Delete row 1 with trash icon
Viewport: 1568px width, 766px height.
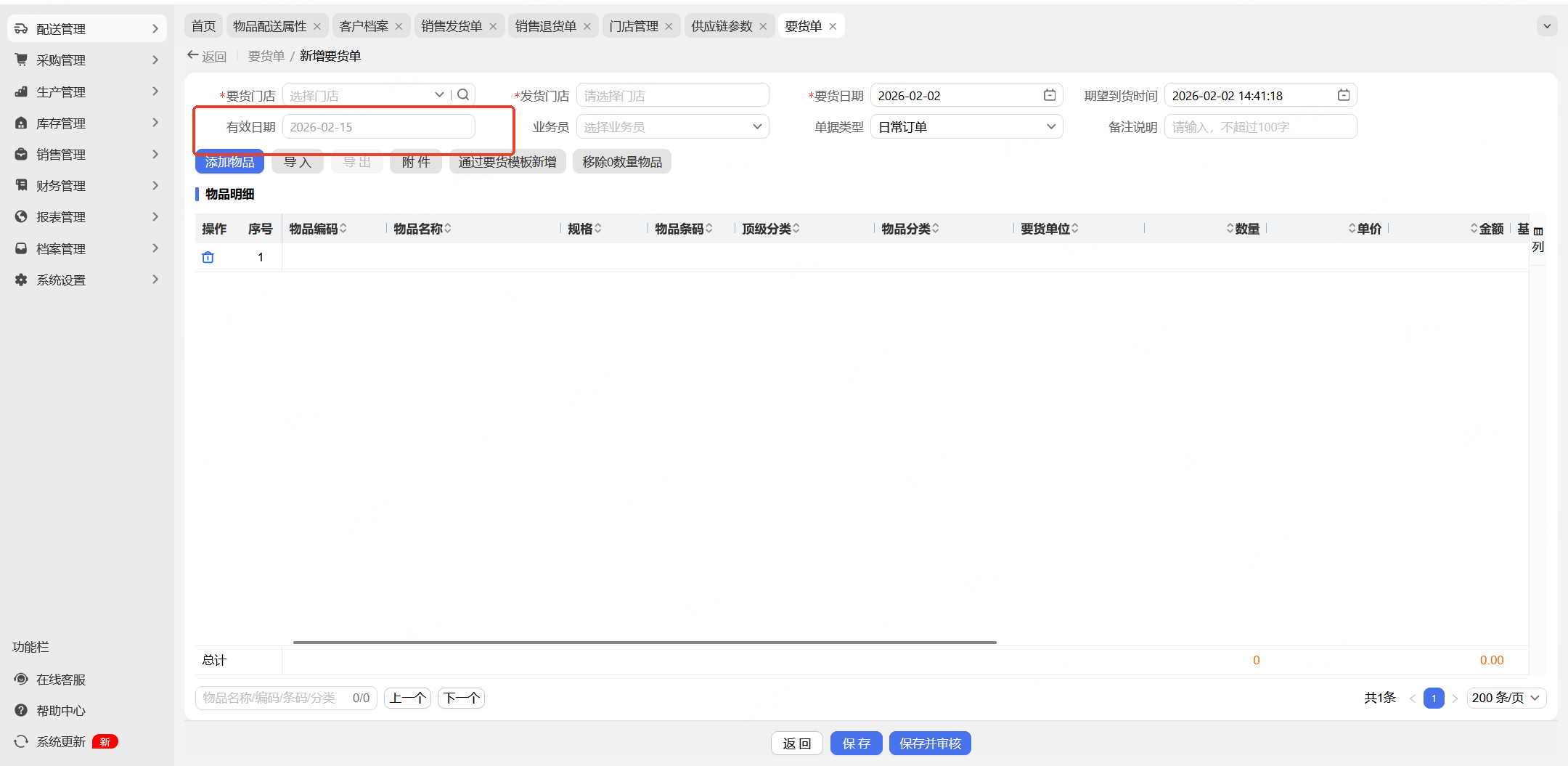tap(208, 257)
